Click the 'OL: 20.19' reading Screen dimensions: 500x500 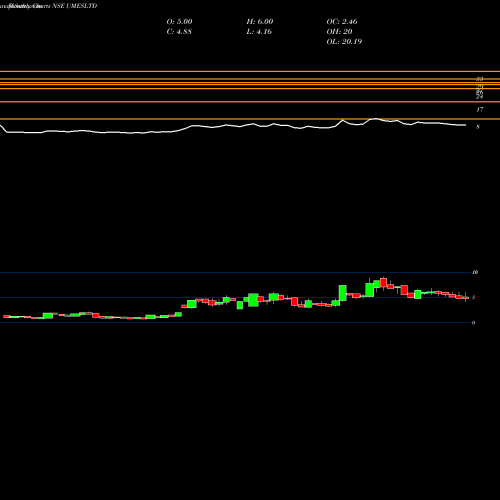click(344, 42)
